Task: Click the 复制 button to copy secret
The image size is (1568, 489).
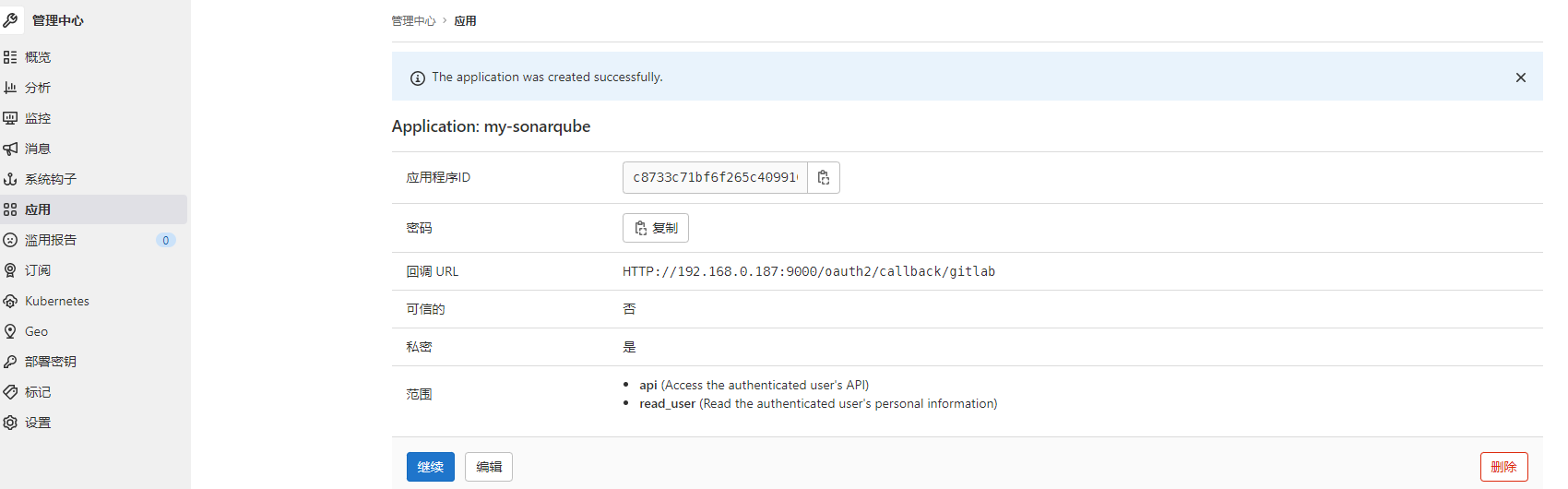Action: pos(656,228)
